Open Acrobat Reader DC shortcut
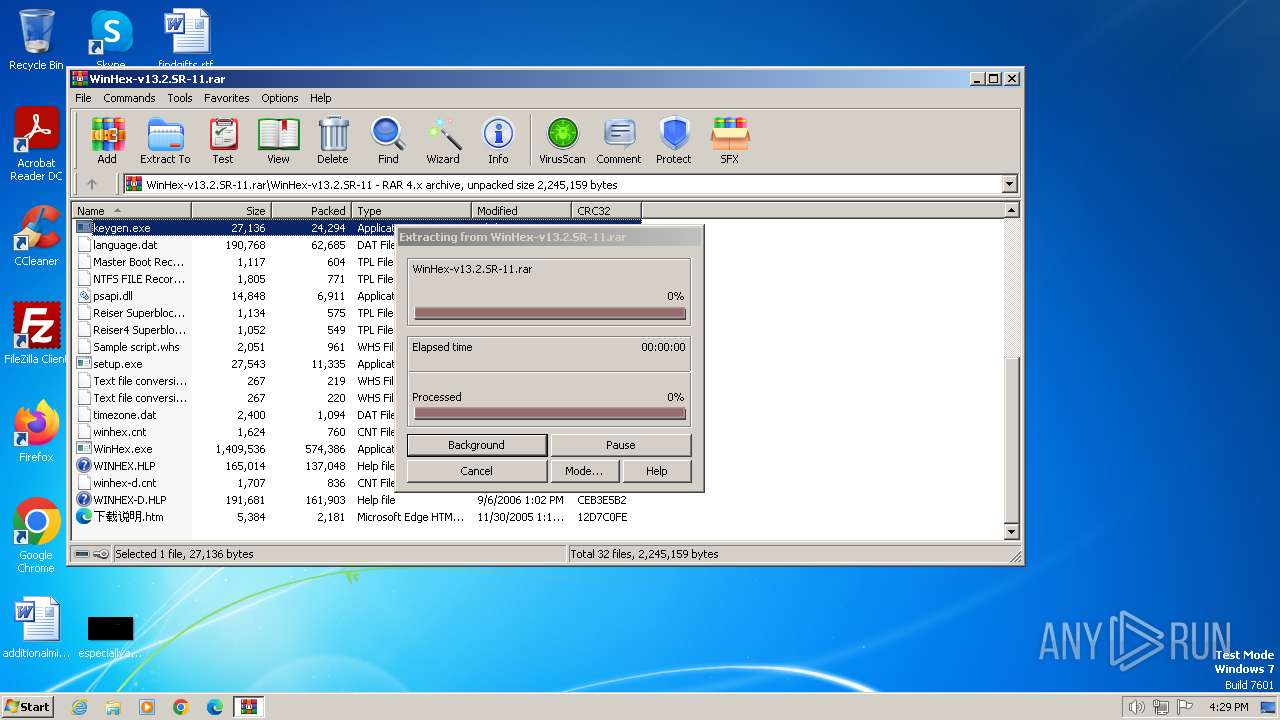This screenshot has width=1280, height=720. [36, 145]
